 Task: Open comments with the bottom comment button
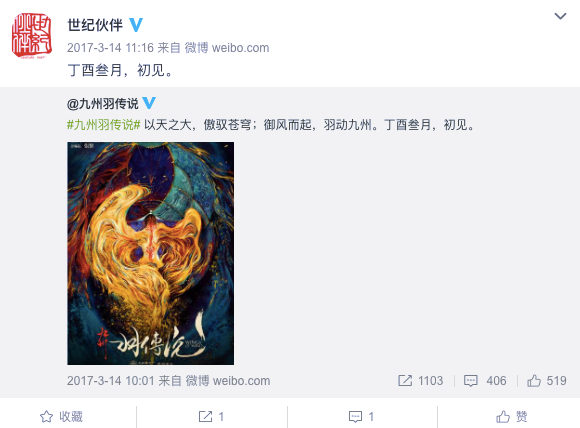tap(362, 417)
